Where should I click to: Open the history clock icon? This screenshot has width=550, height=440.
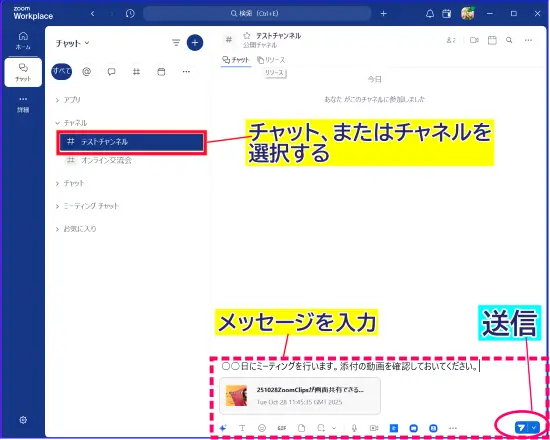click(x=130, y=14)
